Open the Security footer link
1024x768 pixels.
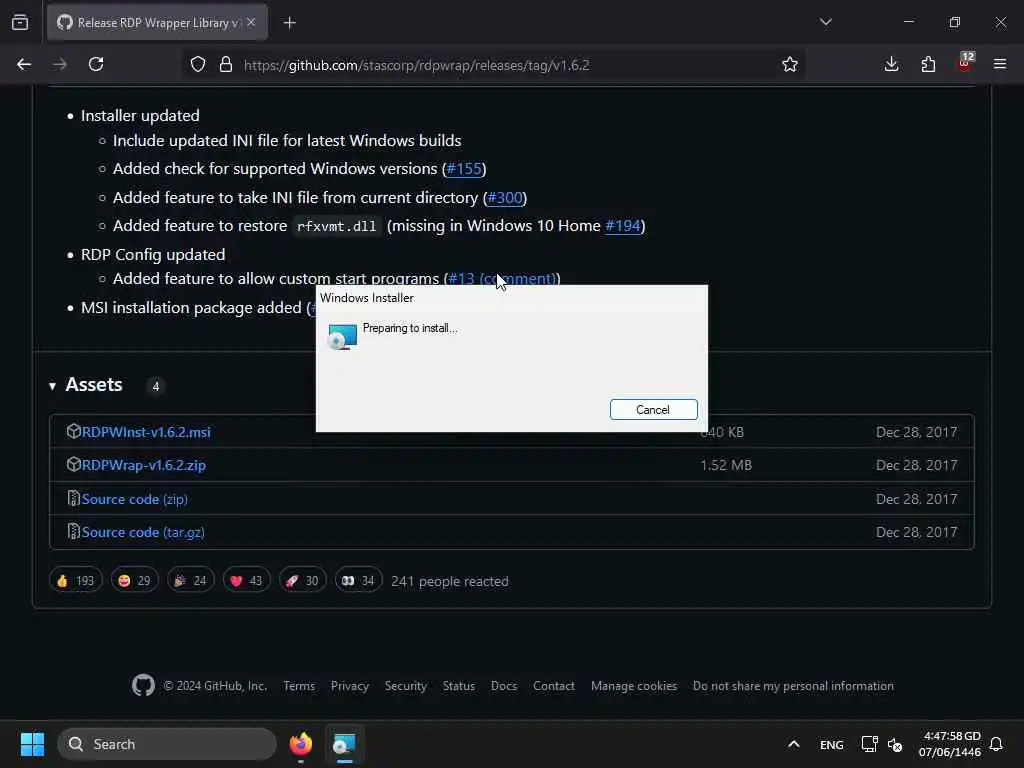click(x=406, y=686)
